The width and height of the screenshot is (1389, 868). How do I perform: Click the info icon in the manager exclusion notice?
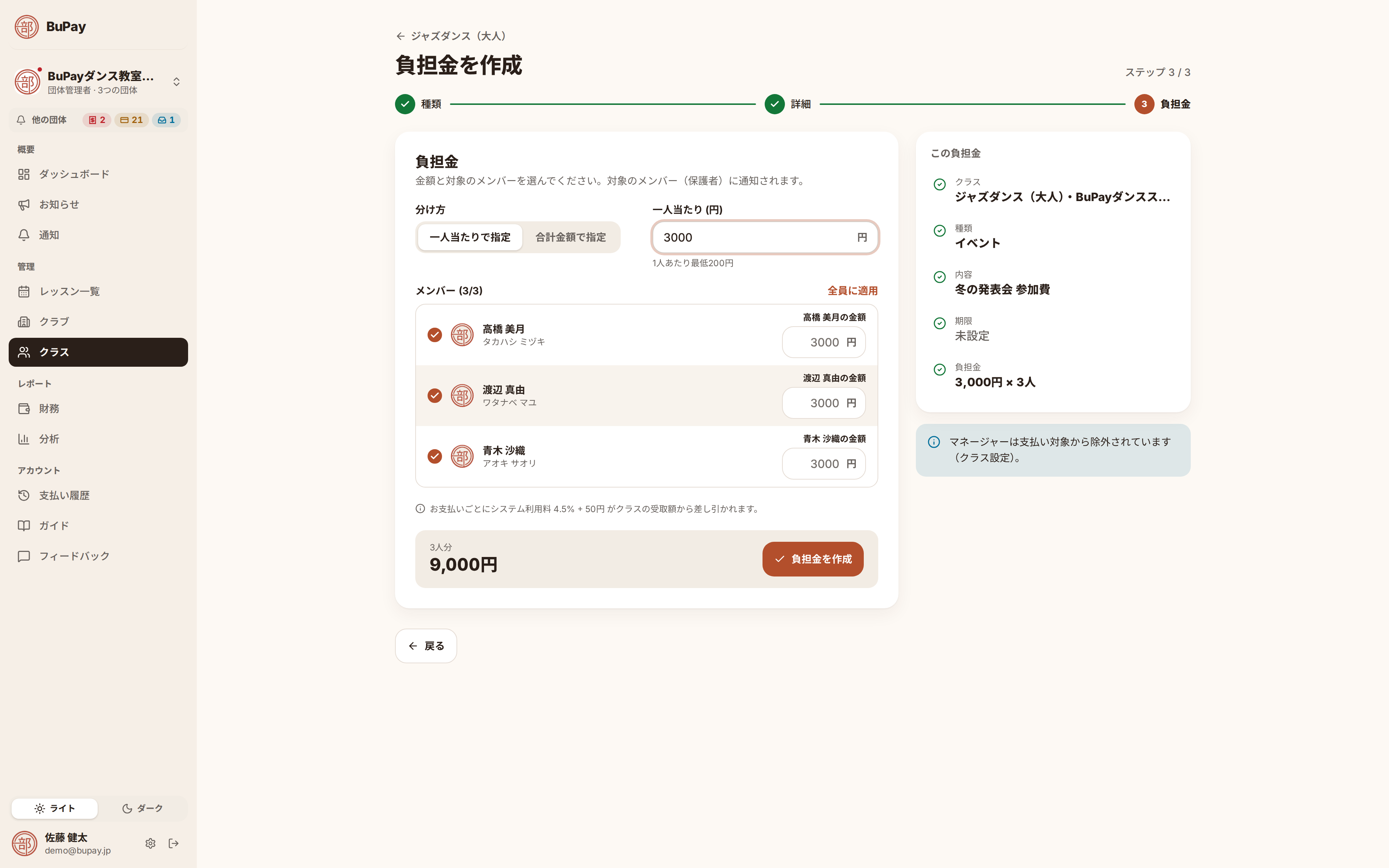(934, 442)
